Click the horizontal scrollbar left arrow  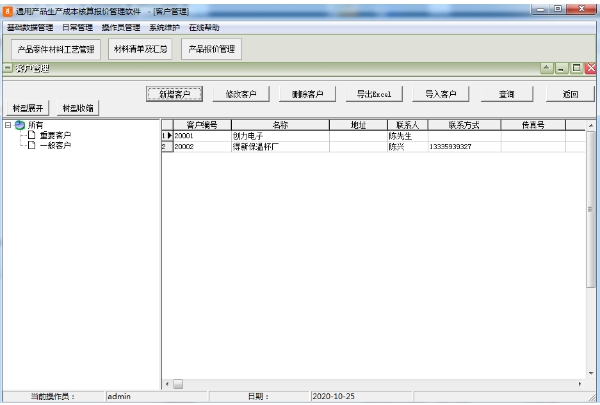coord(167,384)
